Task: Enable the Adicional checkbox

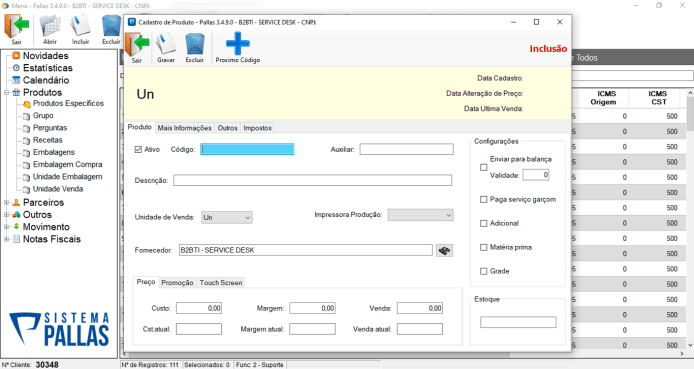Action: [484, 223]
